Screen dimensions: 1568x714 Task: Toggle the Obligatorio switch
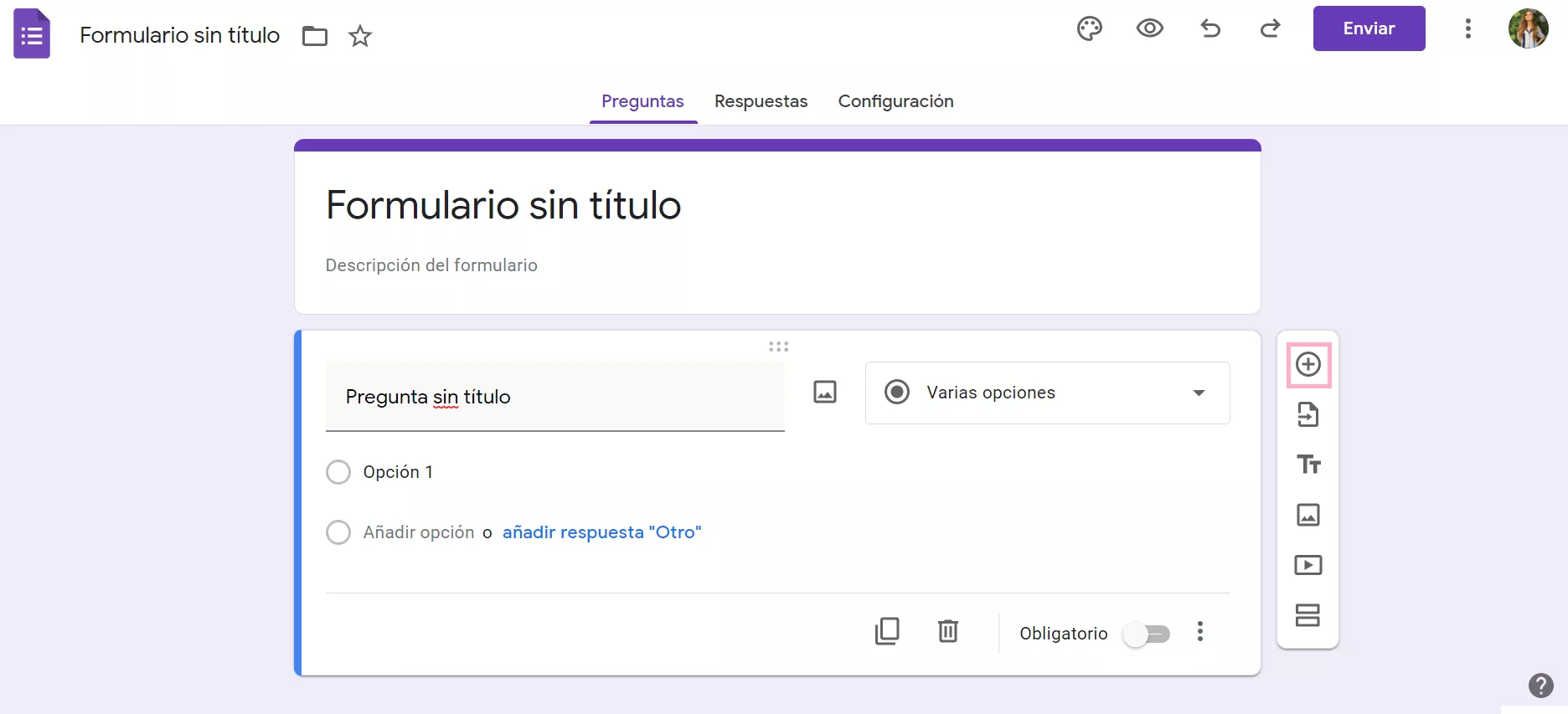coord(1147,634)
